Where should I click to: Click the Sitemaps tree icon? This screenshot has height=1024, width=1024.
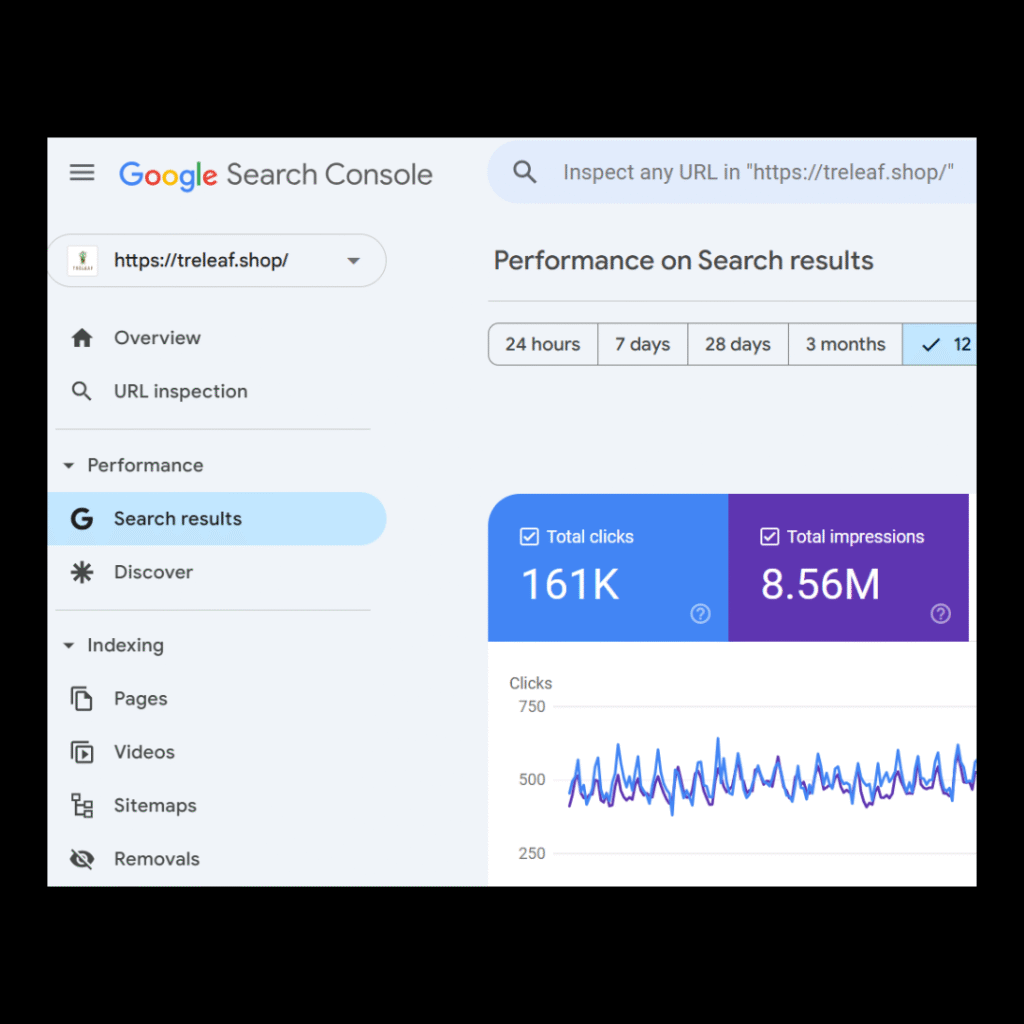click(x=82, y=806)
